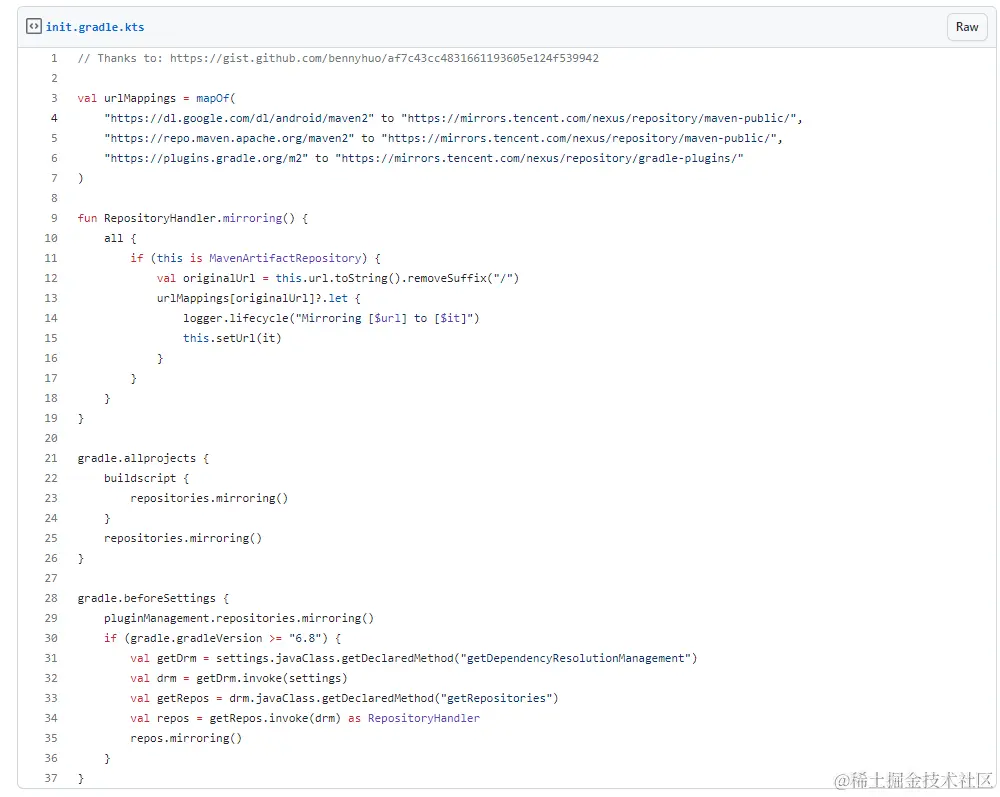This screenshot has width=1000, height=797.
Task: Click 'getDependencyResolutionManagement' string
Action: pyautogui.click(x=575, y=658)
